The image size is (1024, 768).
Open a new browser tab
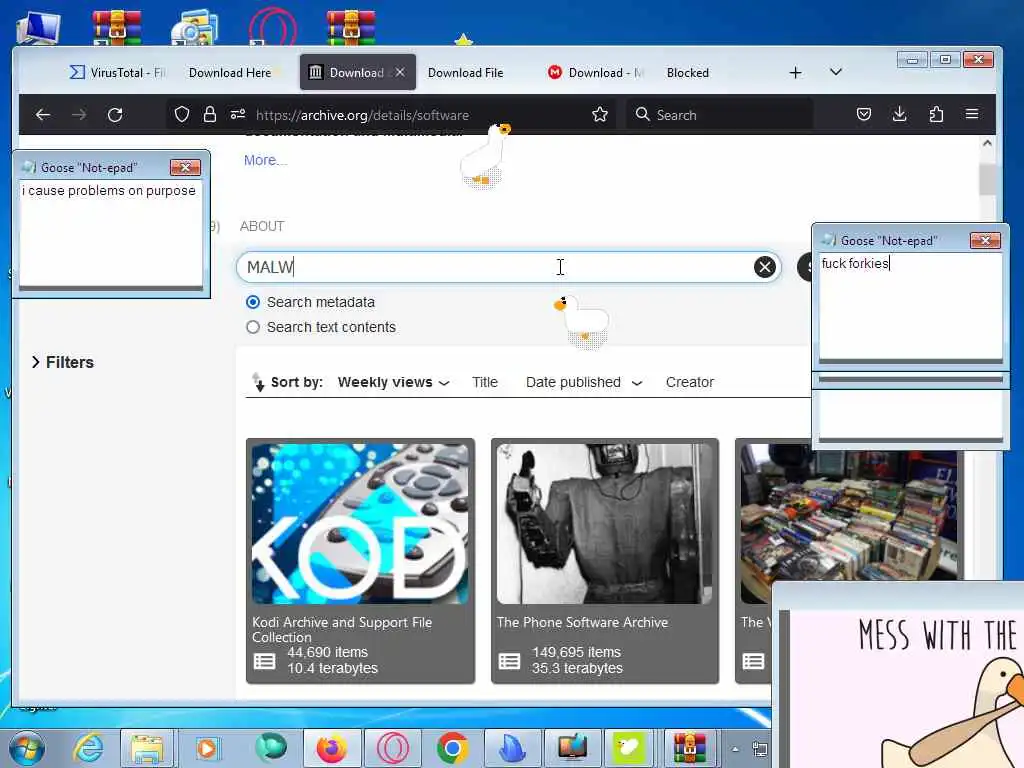795,72
